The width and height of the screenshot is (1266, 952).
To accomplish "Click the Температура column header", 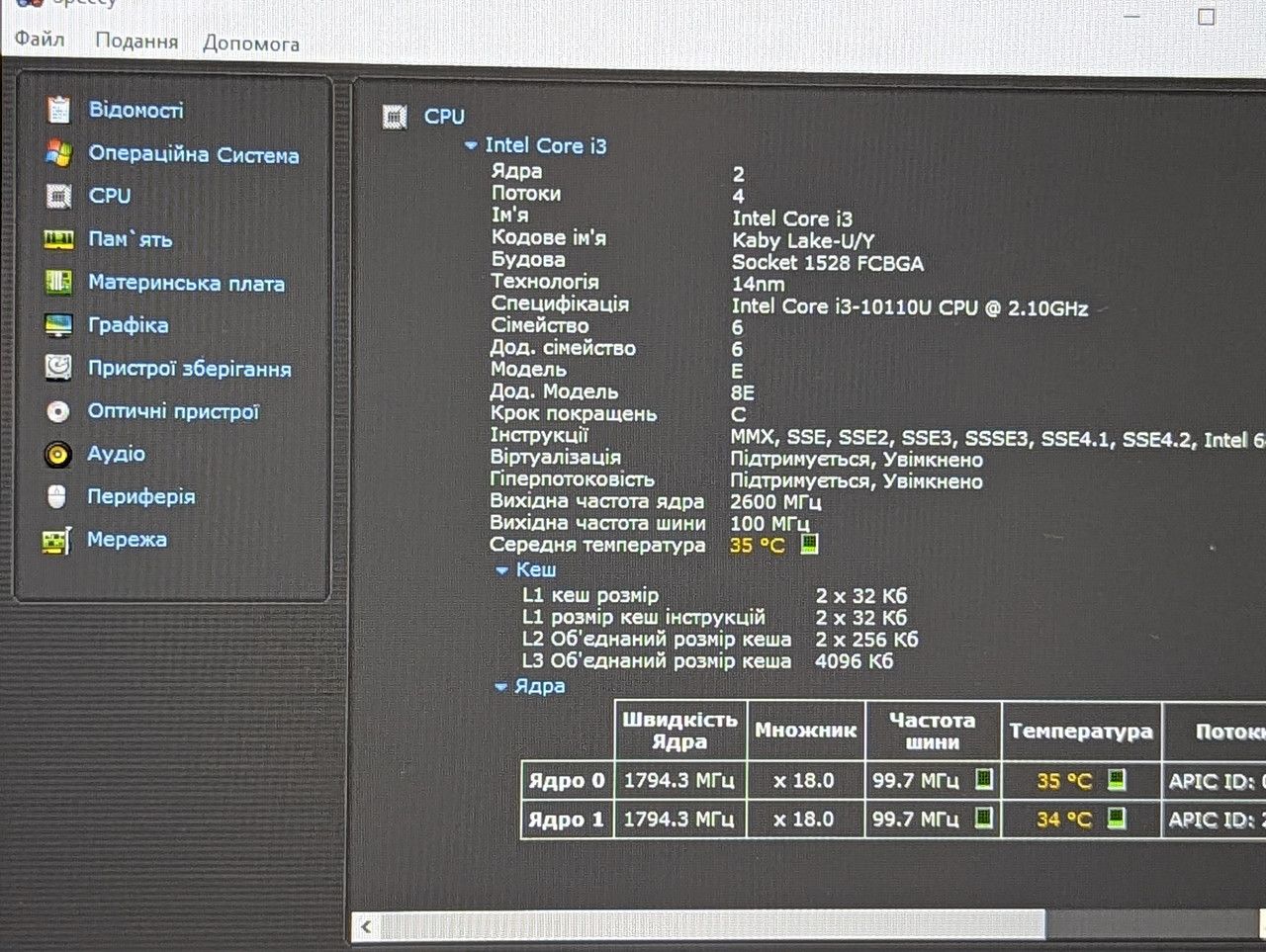I will pyautogui.click(x=1081, y=732).
